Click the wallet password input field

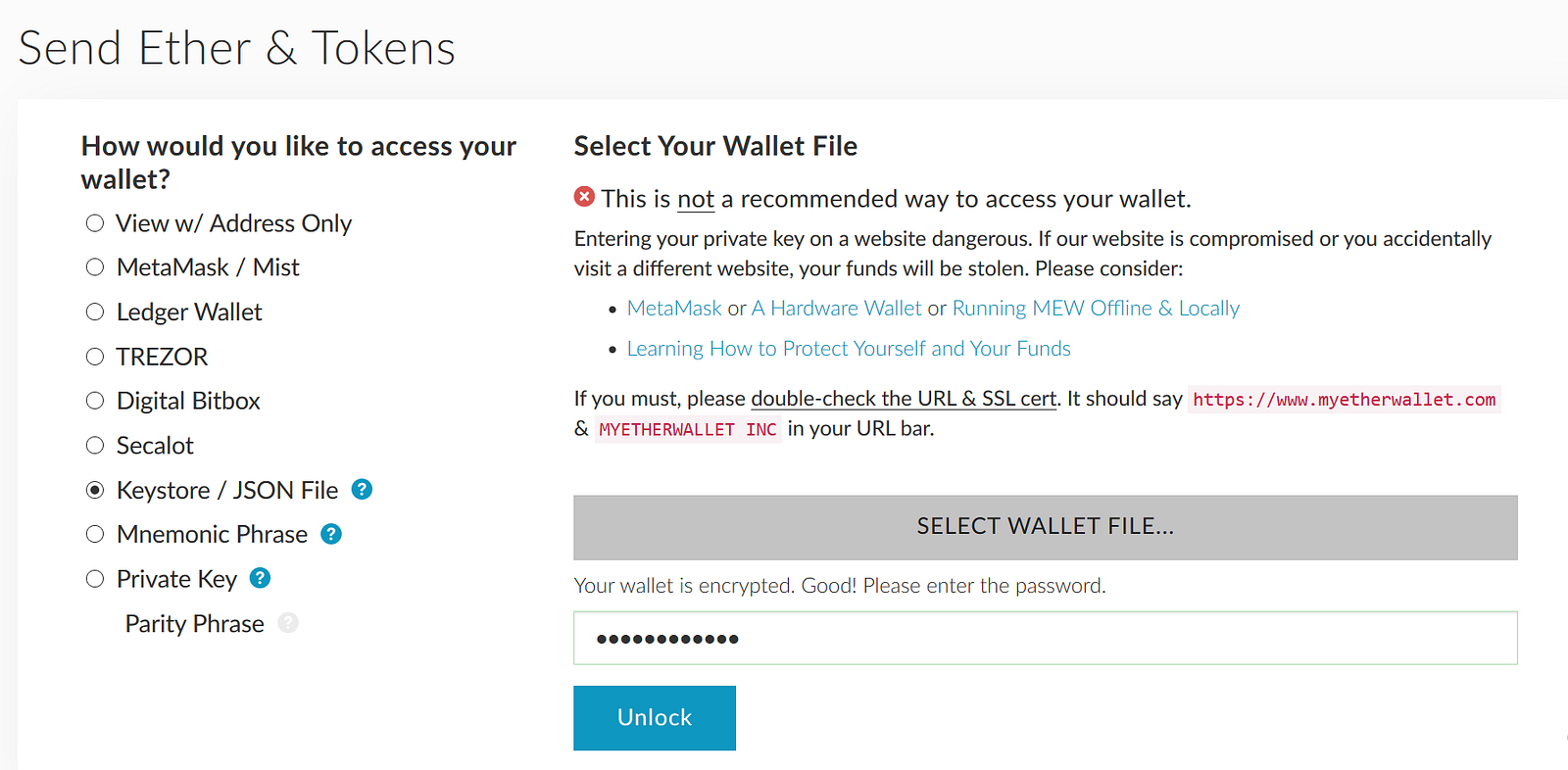pos(1045,638)
